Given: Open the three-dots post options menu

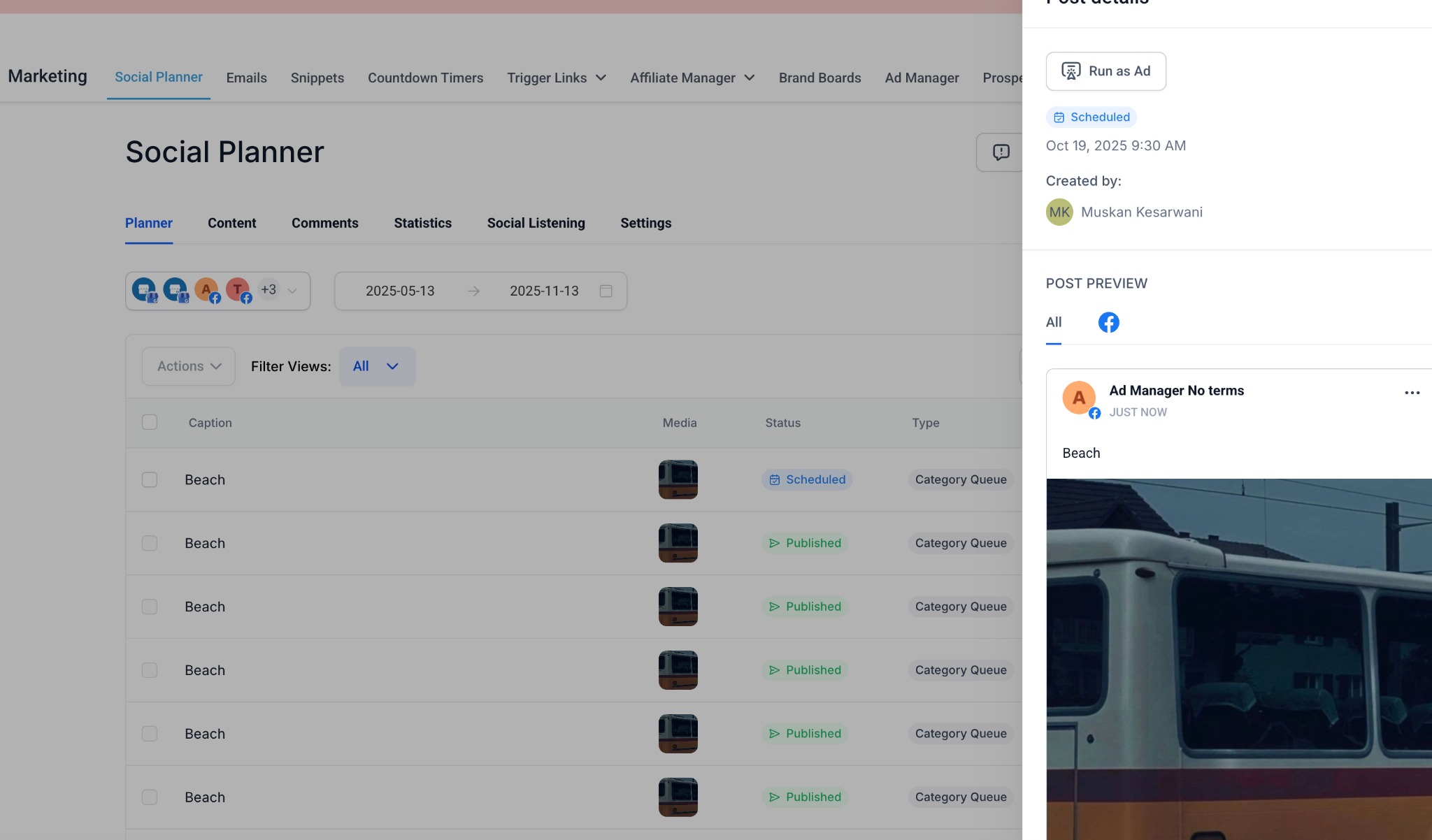Looking at the screenshot, I should click(x=1412, y=393).
